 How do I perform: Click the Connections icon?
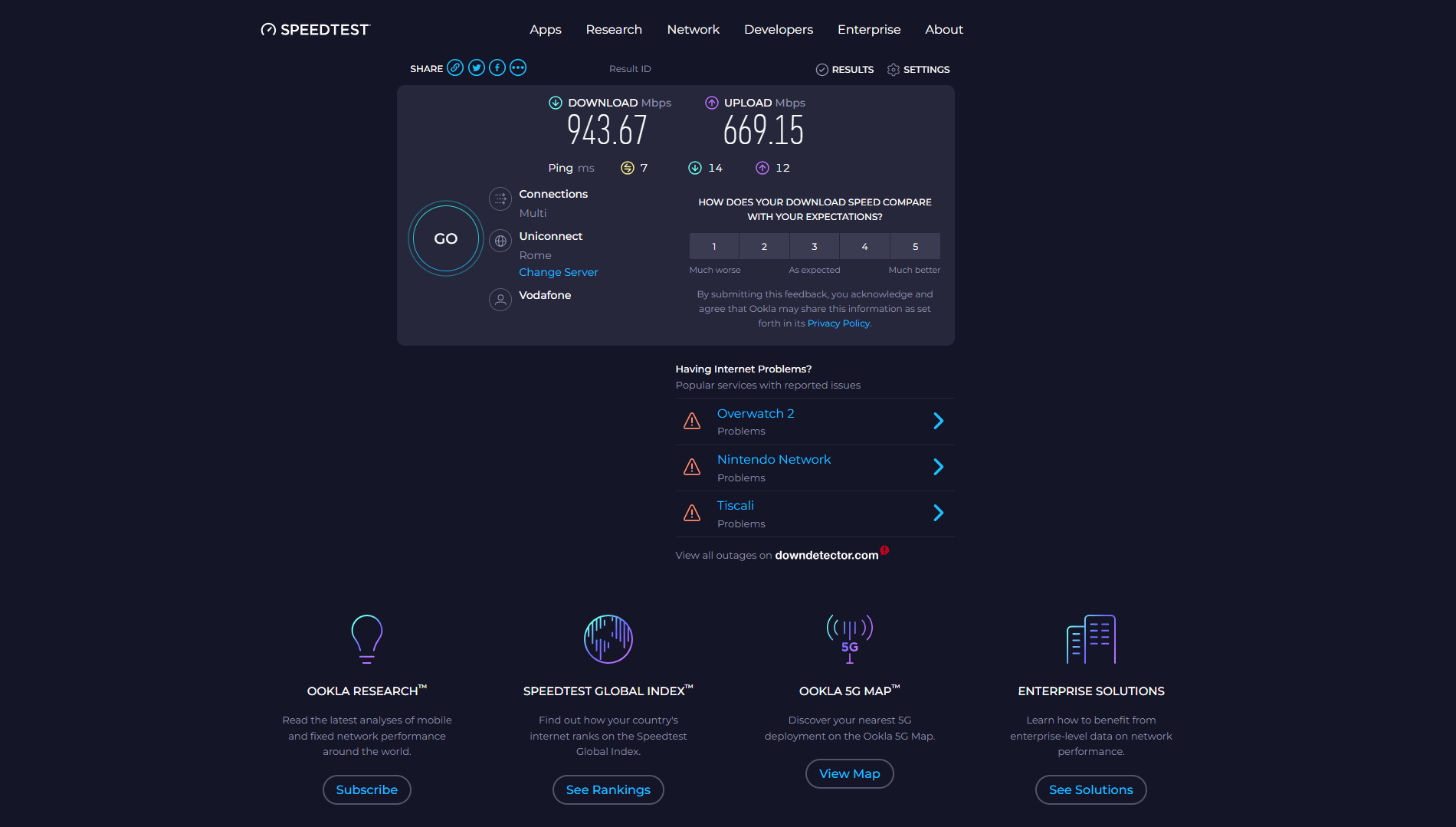pos(500,199)
